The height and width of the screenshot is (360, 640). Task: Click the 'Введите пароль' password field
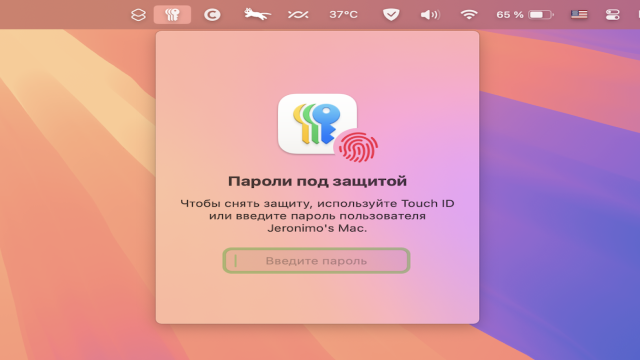pyautogui.click(x=316, y=260)
